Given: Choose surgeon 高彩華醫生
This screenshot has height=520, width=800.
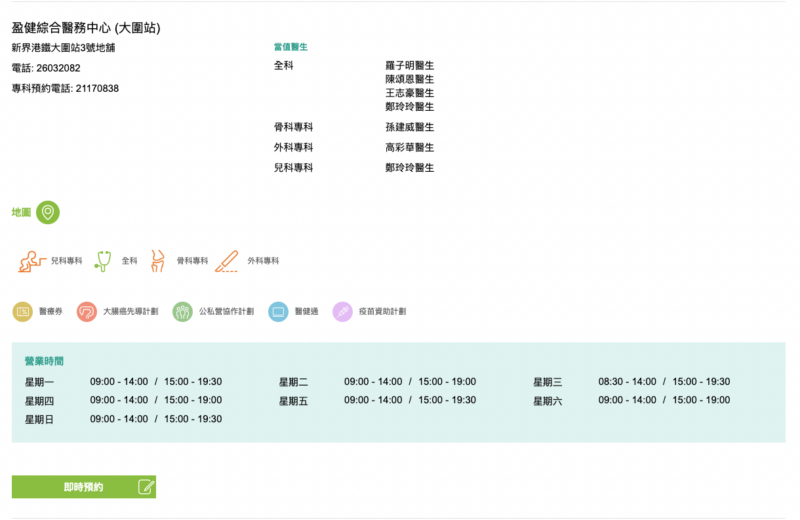Looking at the screenshot, I should tap(409, 148).
